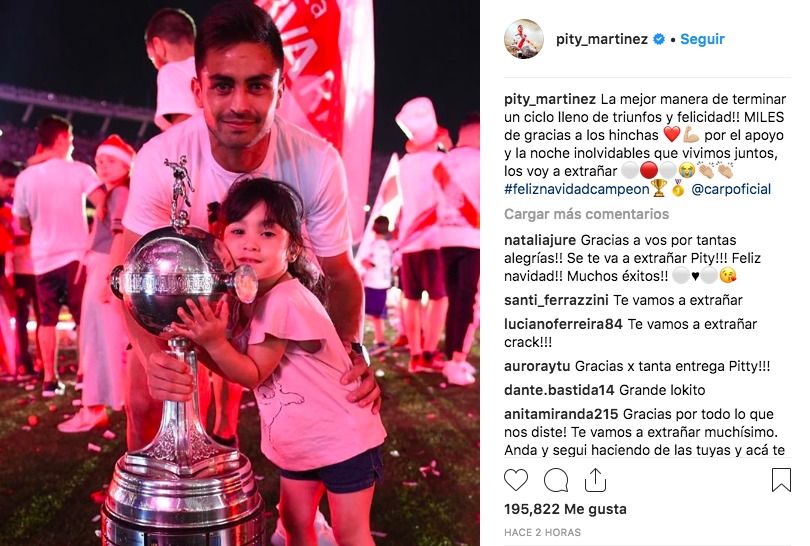Open the @carpoficial mention
810x546 pixels.
[731, 189]
